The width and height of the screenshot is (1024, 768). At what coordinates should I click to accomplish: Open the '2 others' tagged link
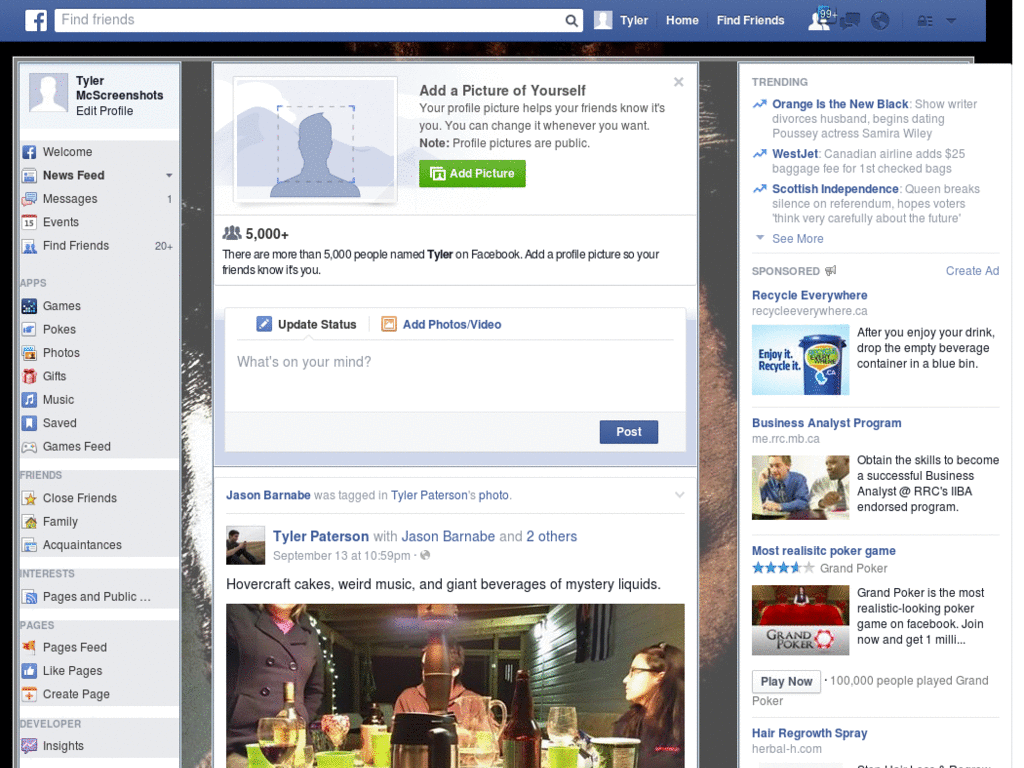(x=552, y=537)
